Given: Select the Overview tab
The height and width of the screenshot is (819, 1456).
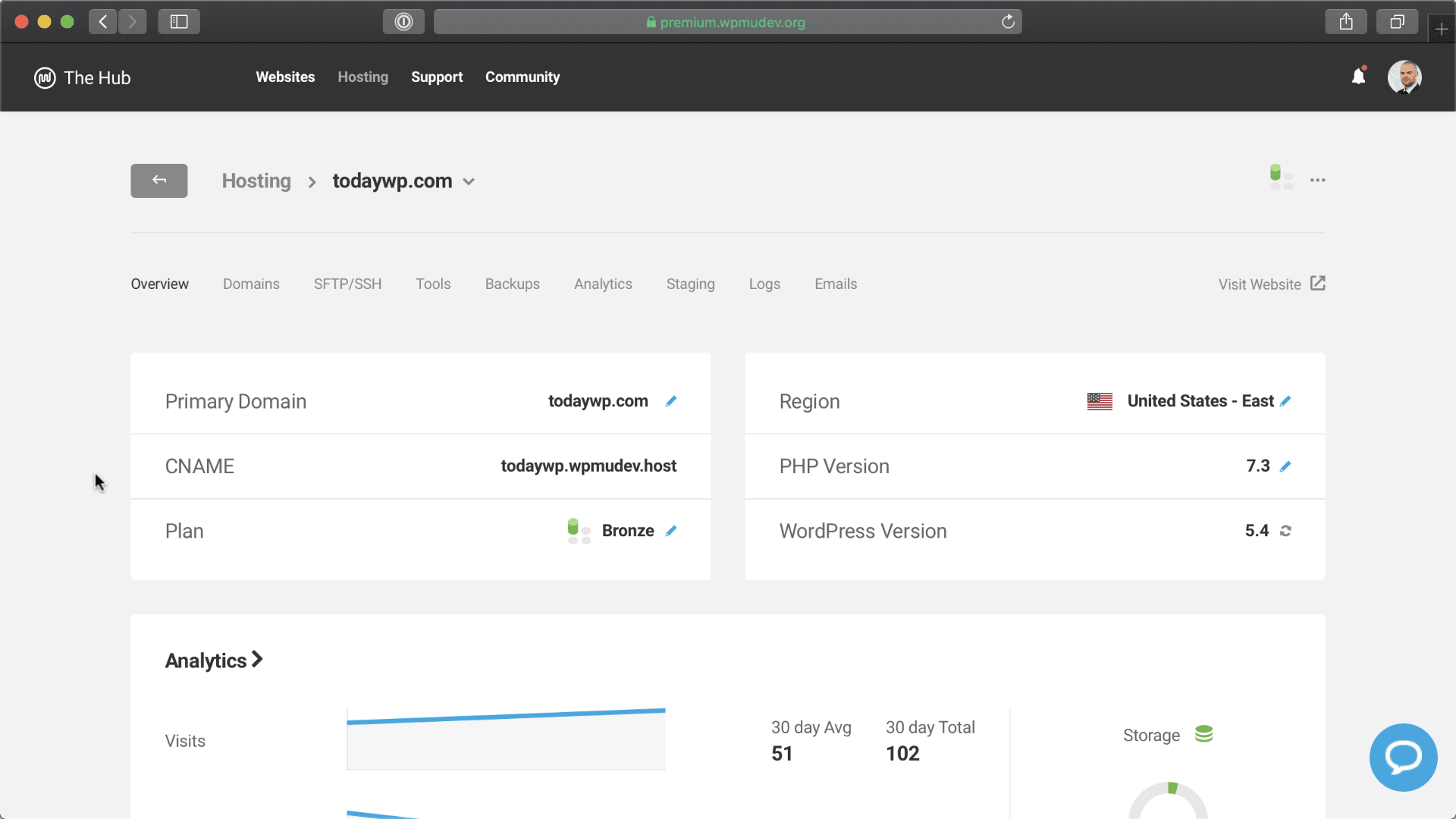Looking at the screenshot, I should point(159,284).
